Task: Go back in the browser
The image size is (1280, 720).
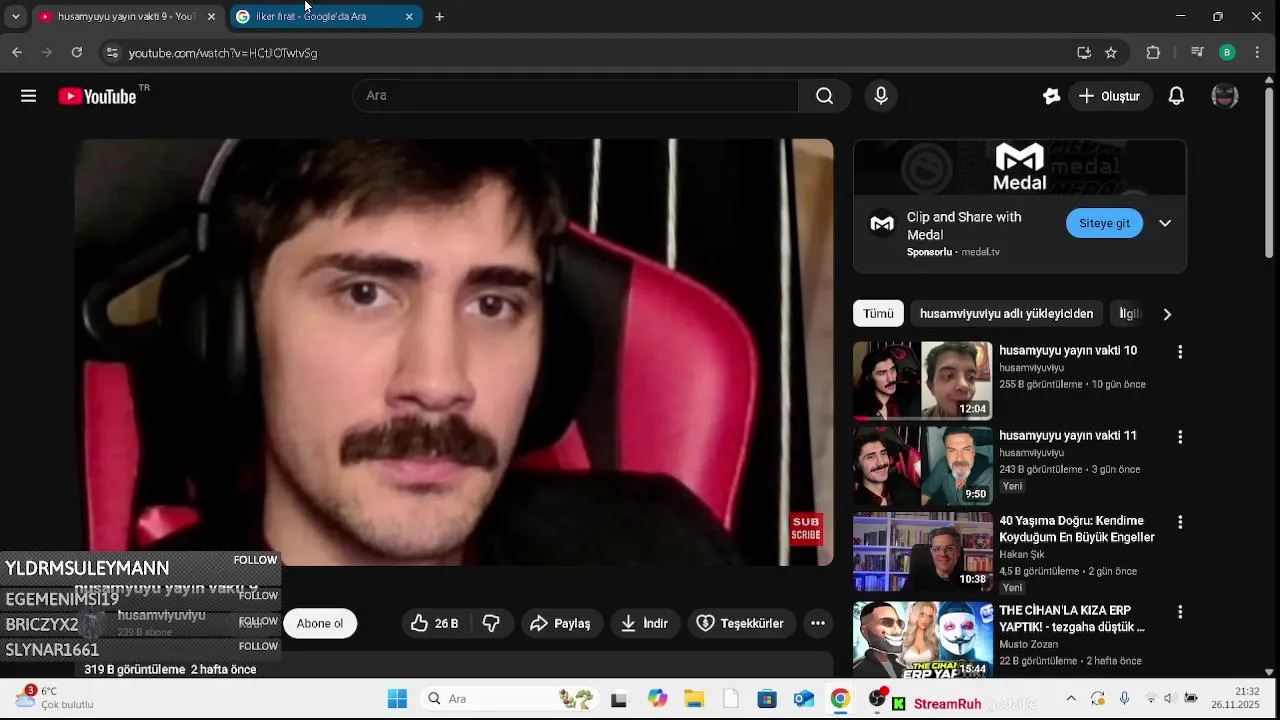Action: pos(17,52)
